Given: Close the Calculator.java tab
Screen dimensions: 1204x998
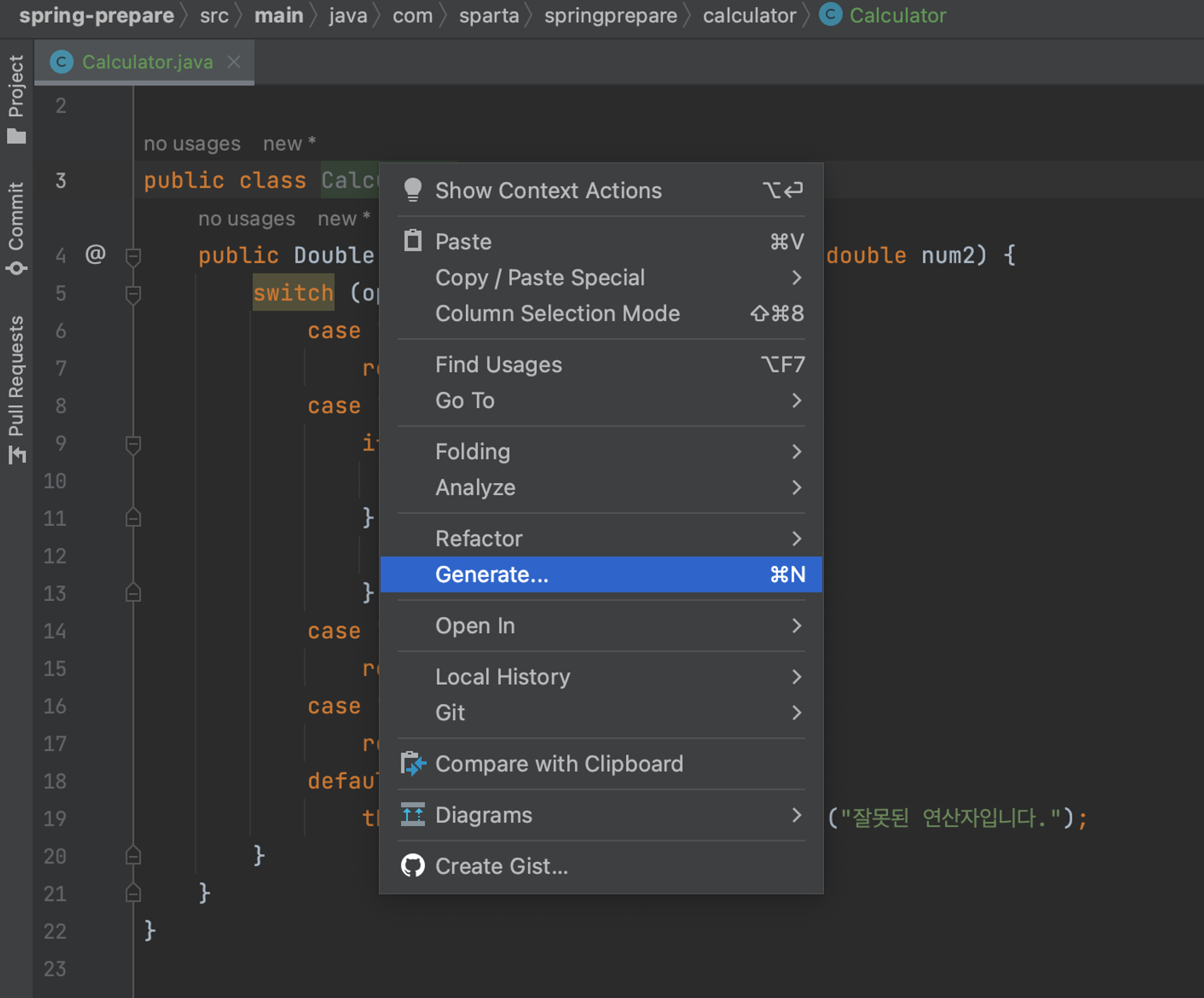Looking at the screenshot, I should [x=234, y=62].
